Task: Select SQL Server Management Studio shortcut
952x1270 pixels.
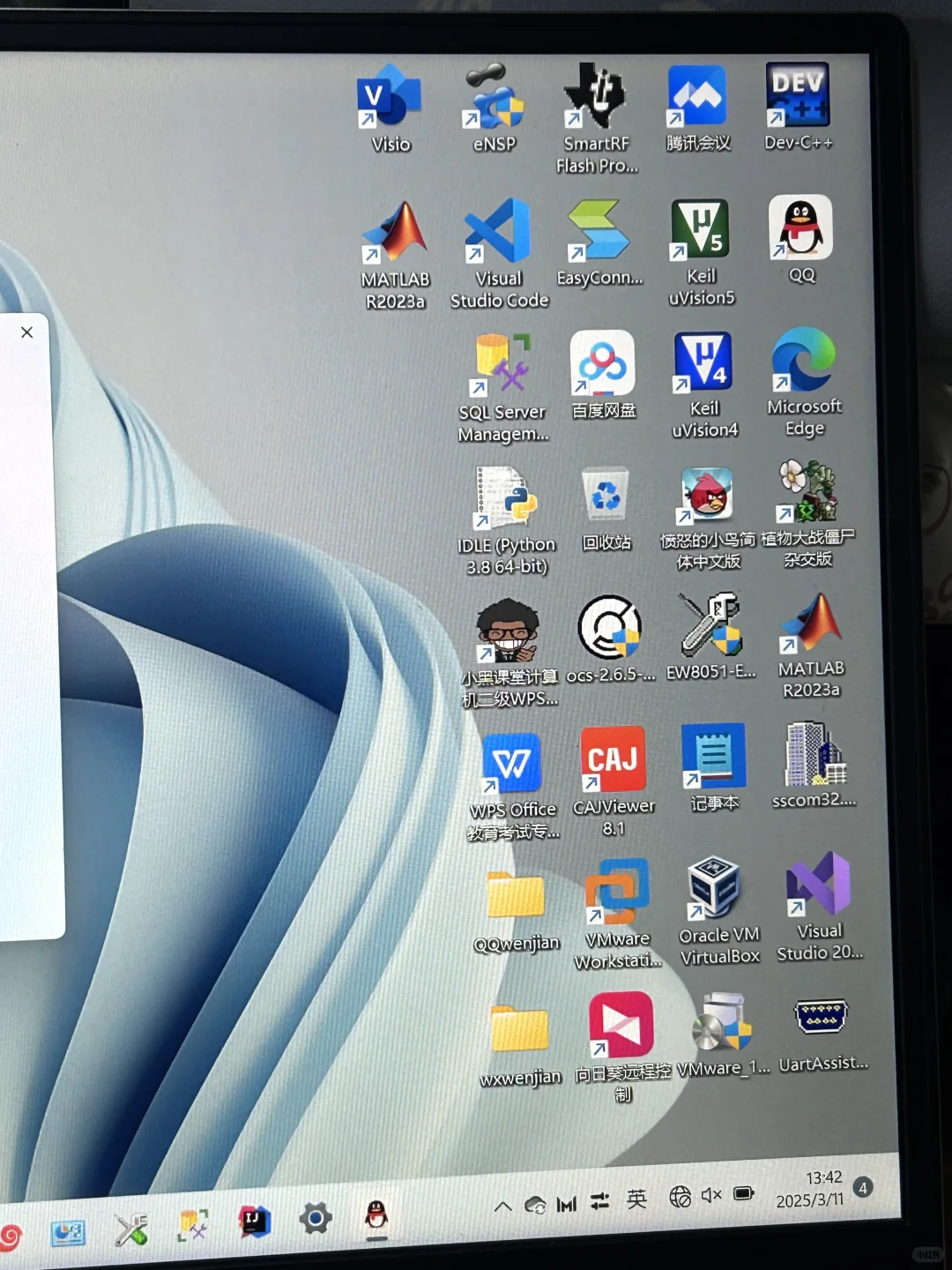Action: tap(503, 388)
